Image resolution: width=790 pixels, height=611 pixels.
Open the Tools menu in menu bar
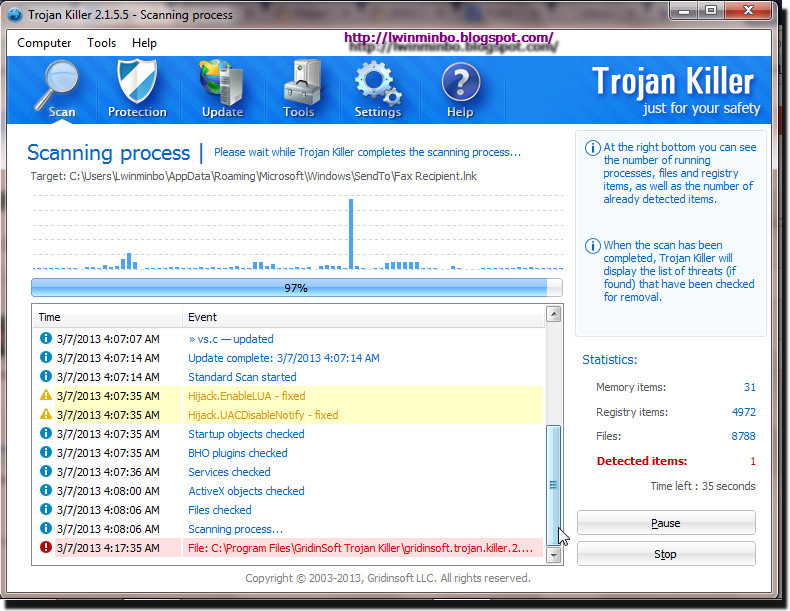point(101,43)
